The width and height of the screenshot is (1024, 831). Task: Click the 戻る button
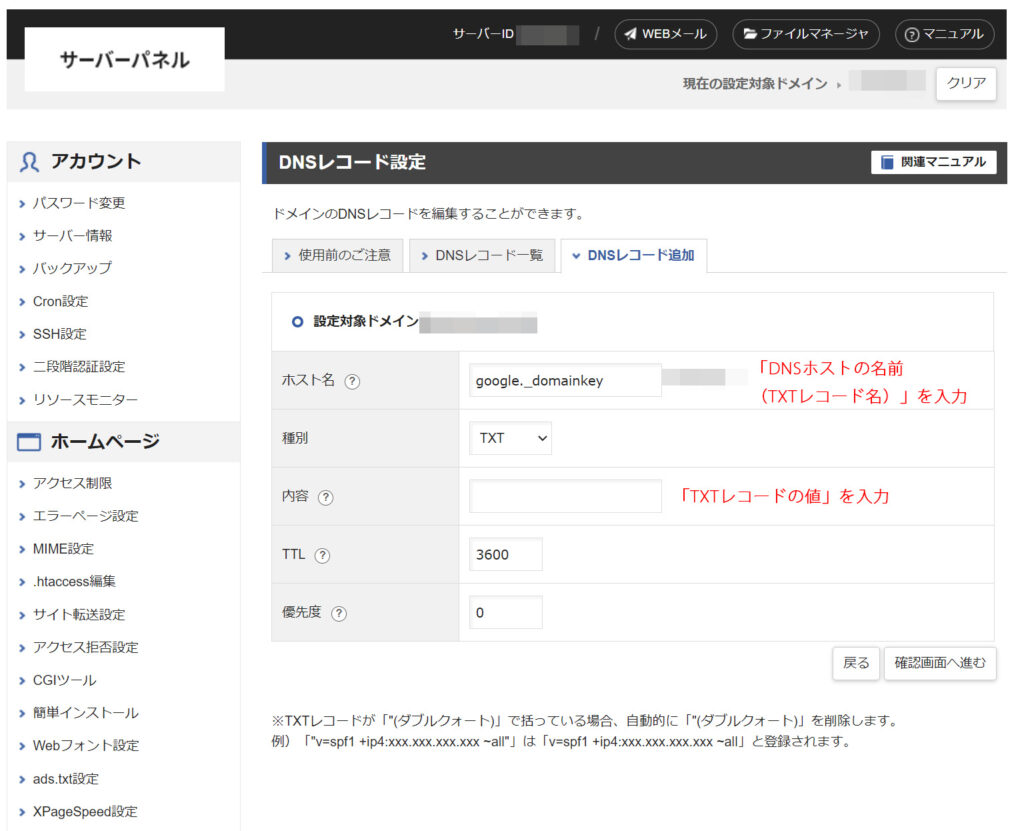click(855, 663)
